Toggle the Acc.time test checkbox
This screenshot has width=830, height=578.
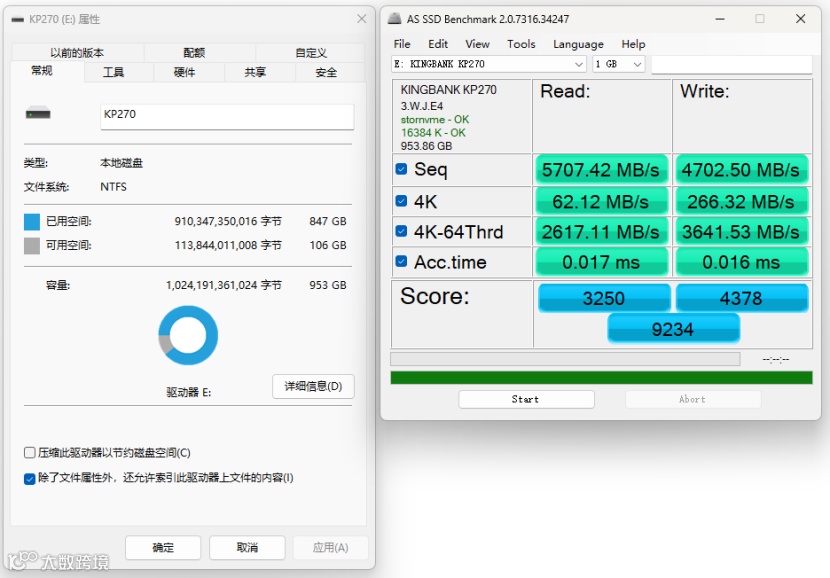tap(401, 261)
